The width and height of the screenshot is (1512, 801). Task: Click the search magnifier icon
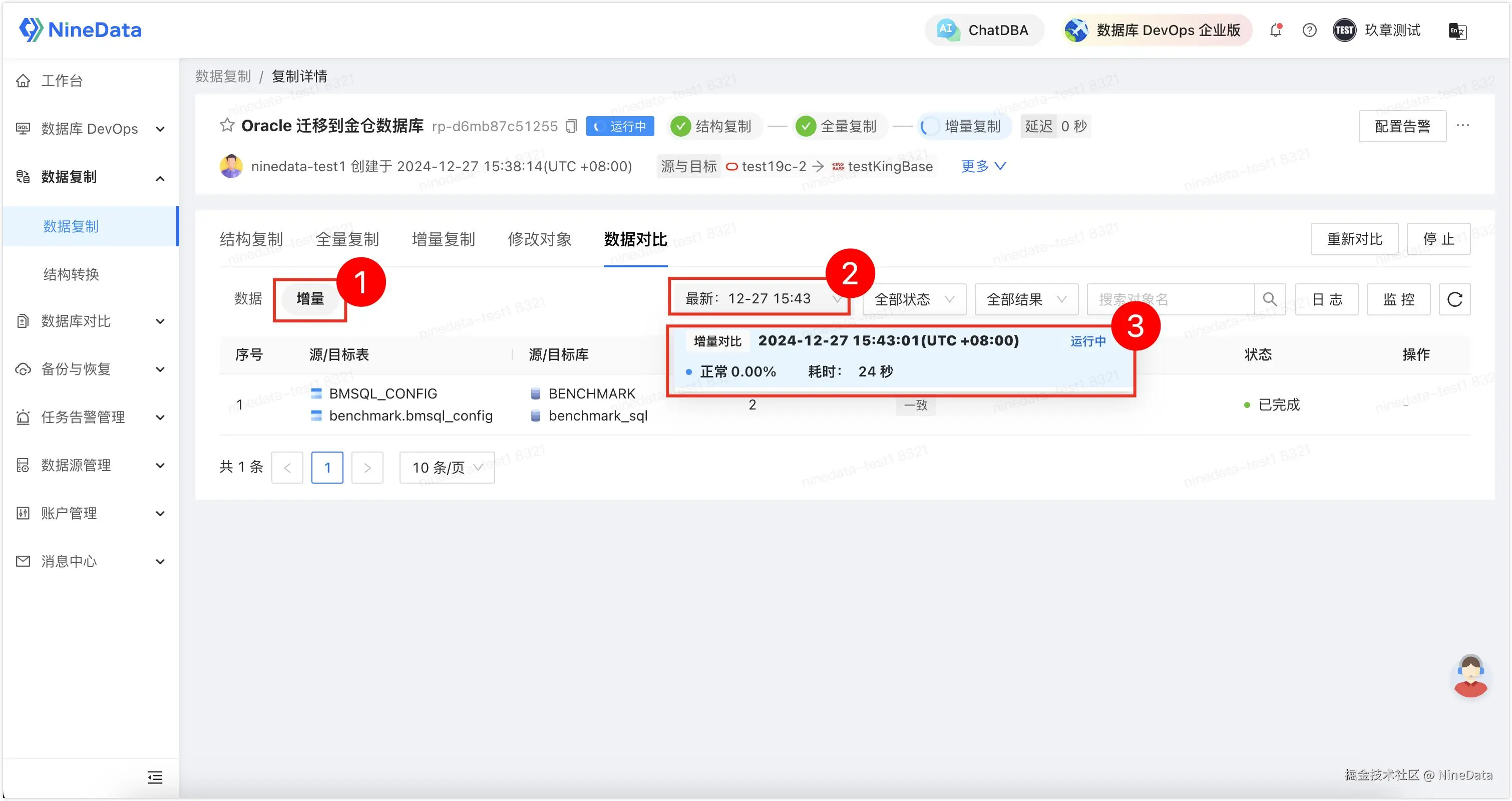[1270, 299]
